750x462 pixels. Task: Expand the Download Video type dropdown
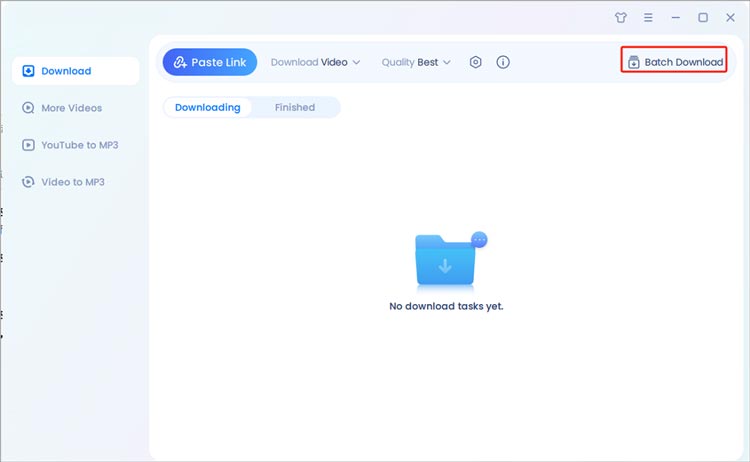[x=315, y=62]
